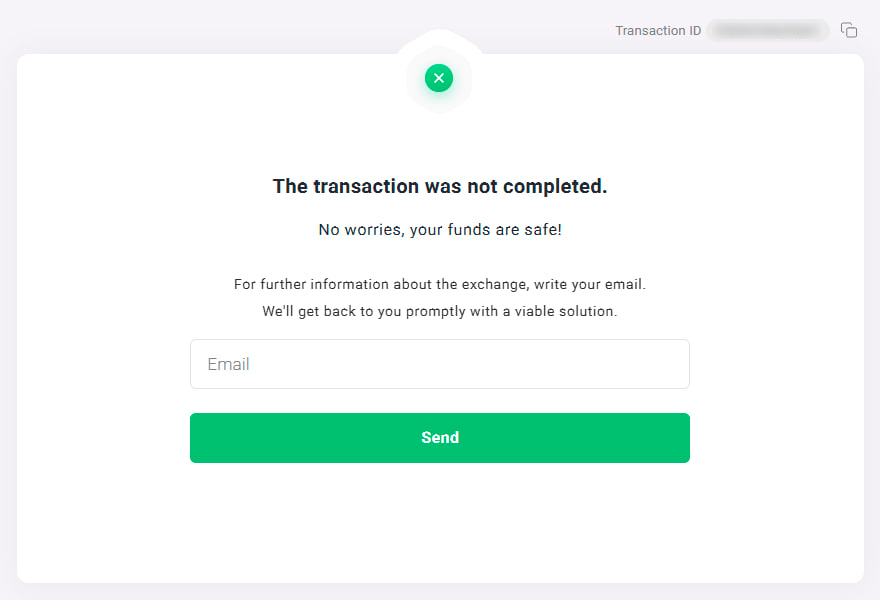This screenshot has width=880, height=600.
Task: Click the green failed-transaction X icon
Action: pyautogui.click(x=439, y=78)
